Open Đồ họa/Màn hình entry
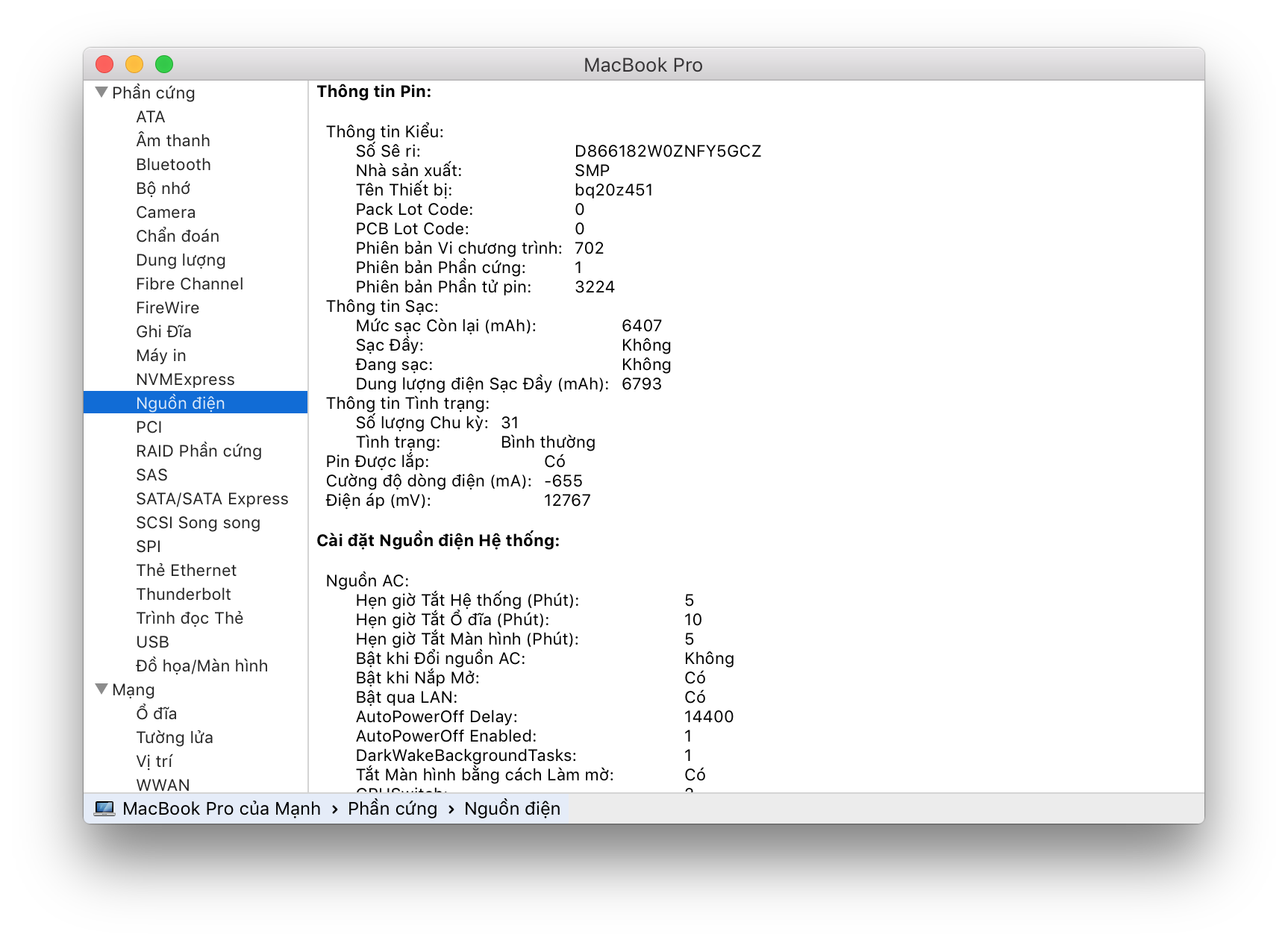This screenshot has width=1288, height=943. pos(201,666)
